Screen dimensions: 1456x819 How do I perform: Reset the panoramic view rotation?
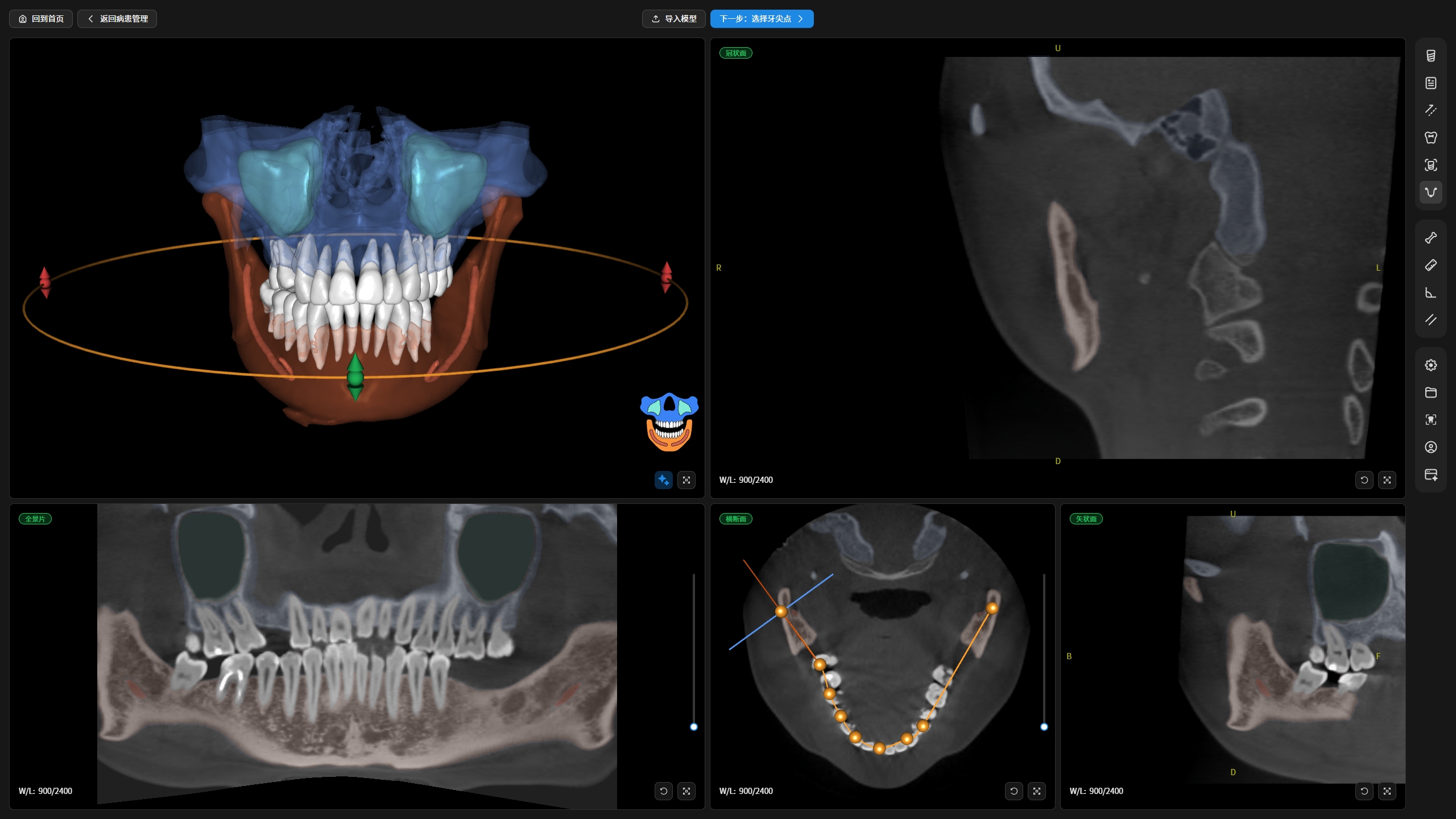(x=663, y=791)
